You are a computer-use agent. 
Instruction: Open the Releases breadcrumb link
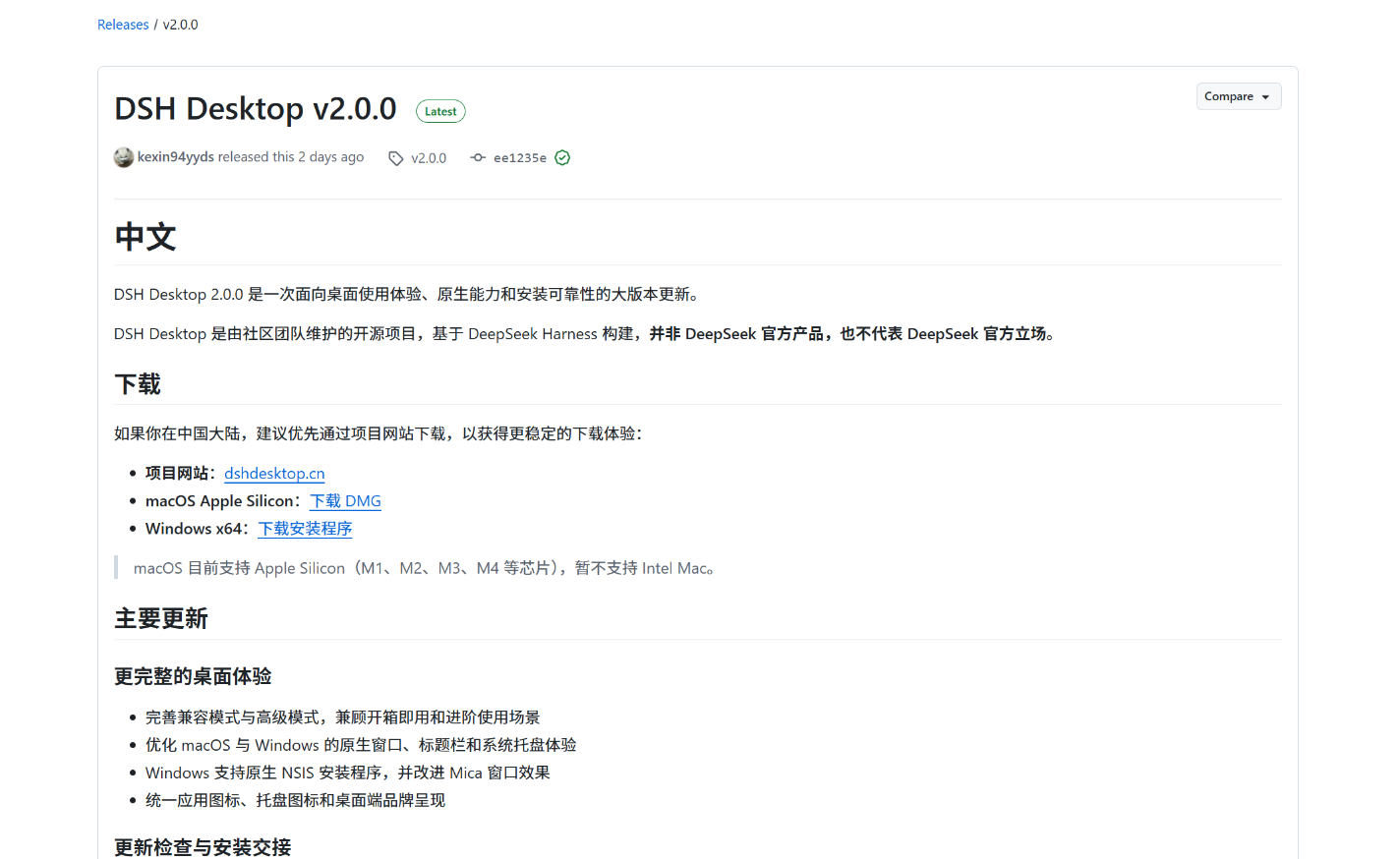point(123,25)
